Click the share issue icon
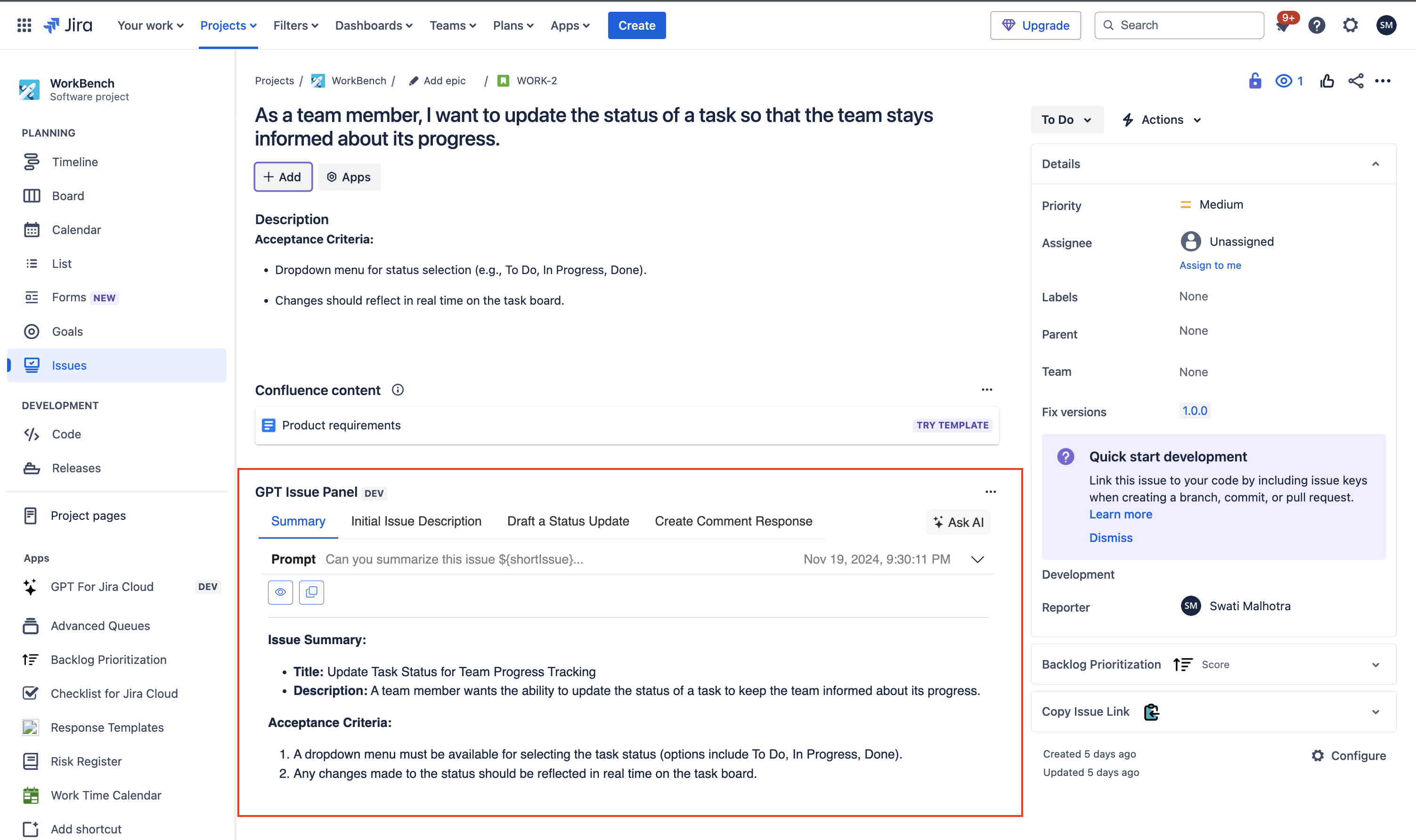The height and width of the screenshot is (840, 1416). click(1355, 81)
